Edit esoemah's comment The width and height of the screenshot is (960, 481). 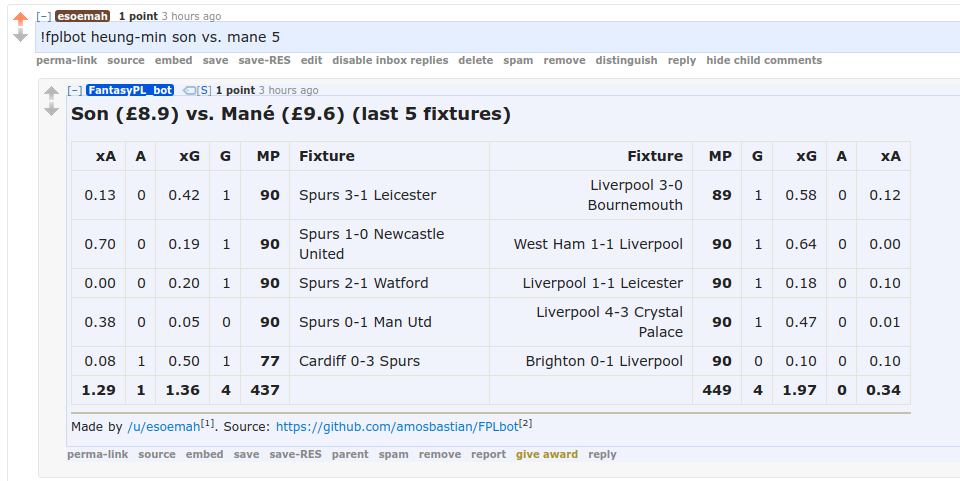tap(312, 60)
